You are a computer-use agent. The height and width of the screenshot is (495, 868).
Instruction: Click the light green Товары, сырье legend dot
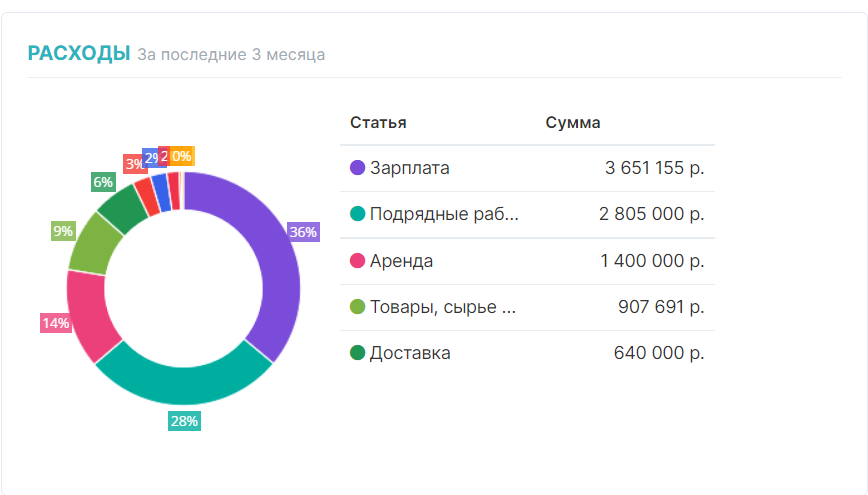pos(357,307)
